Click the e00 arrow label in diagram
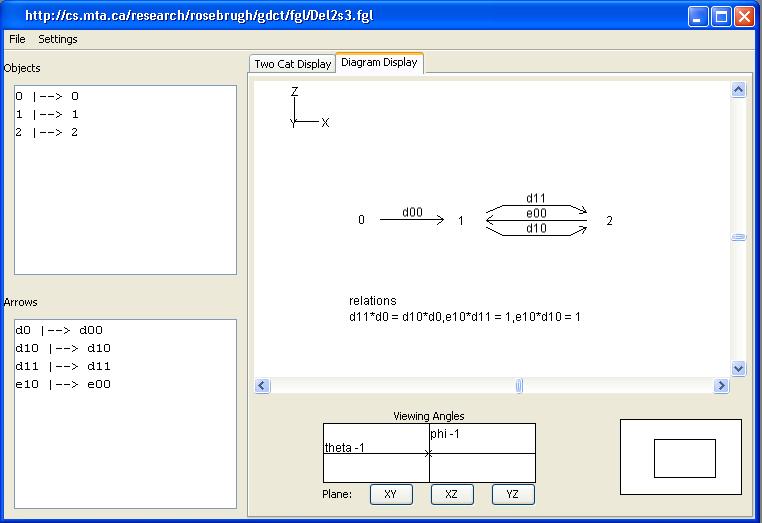The image size is (762, 523). pos(537,213)
